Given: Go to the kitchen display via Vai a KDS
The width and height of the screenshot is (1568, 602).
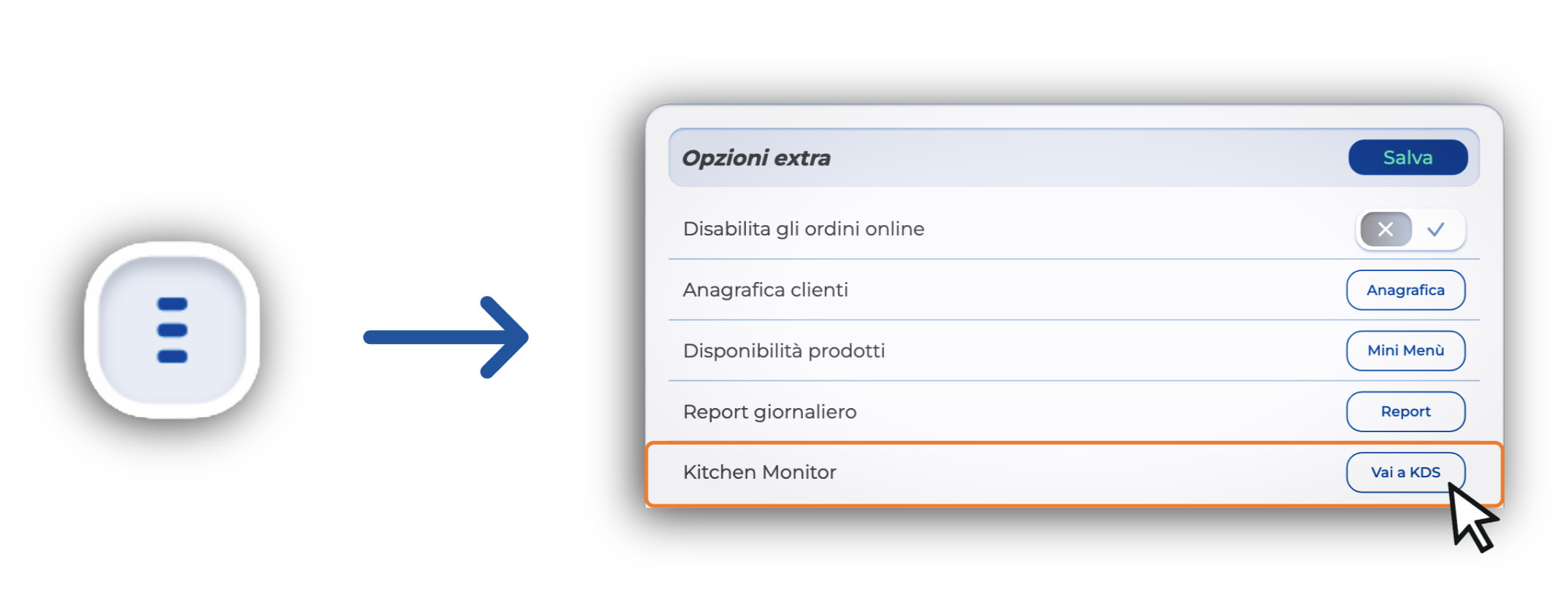Looking at the screenshot, I should pos(1405,472).
